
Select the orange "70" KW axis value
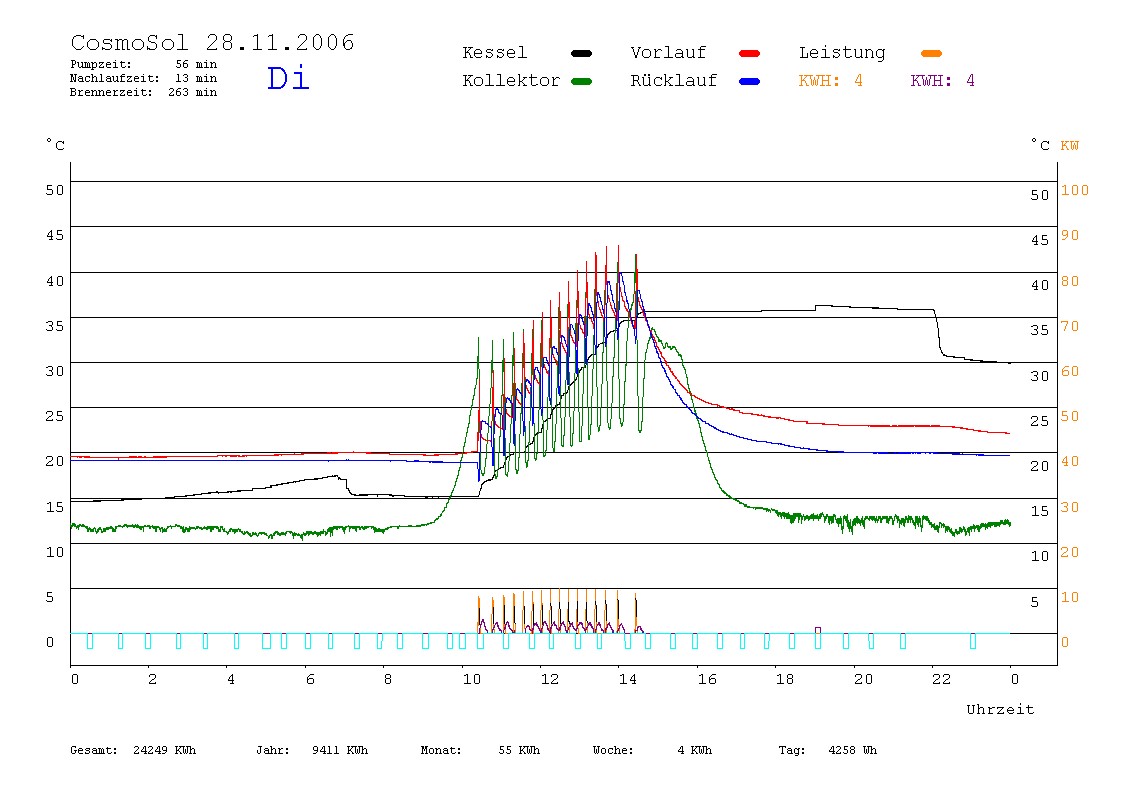1070,327
